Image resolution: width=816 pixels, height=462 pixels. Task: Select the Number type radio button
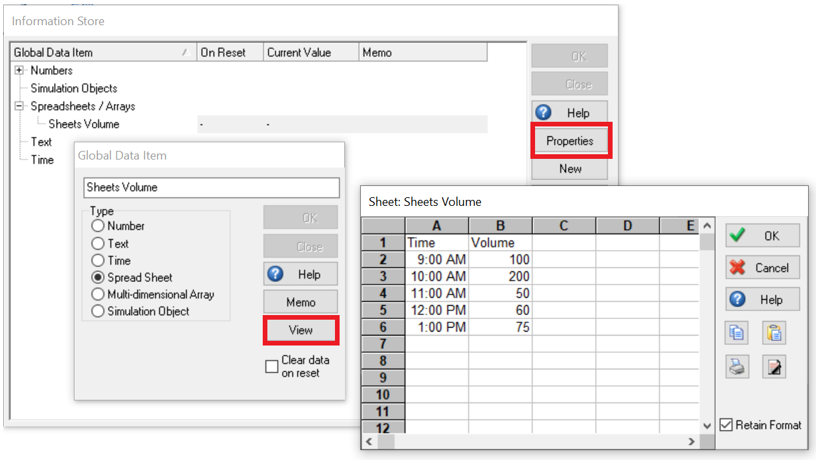(98, 226)
